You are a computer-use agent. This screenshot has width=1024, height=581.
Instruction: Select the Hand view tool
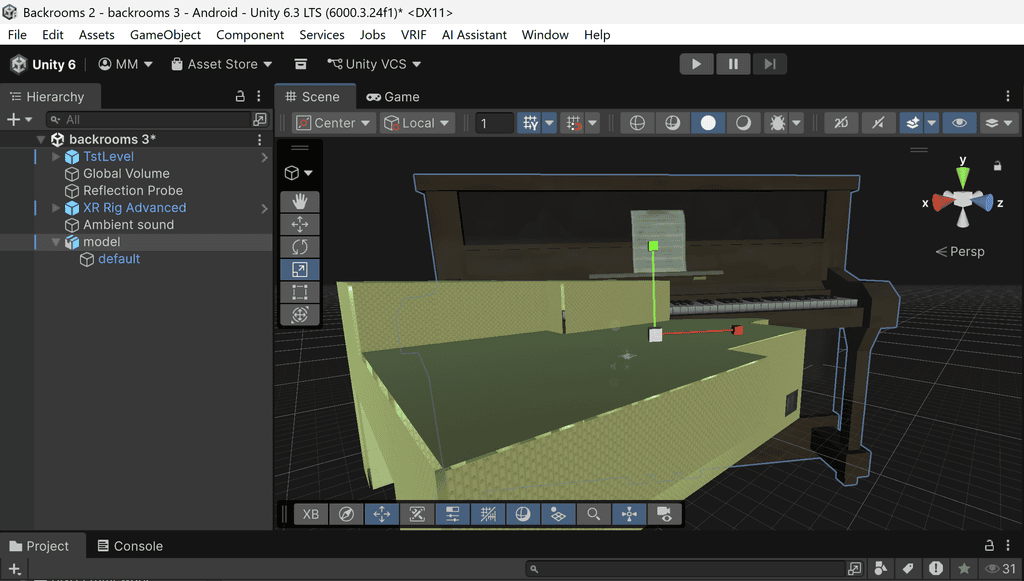click(x=300, y=201)
